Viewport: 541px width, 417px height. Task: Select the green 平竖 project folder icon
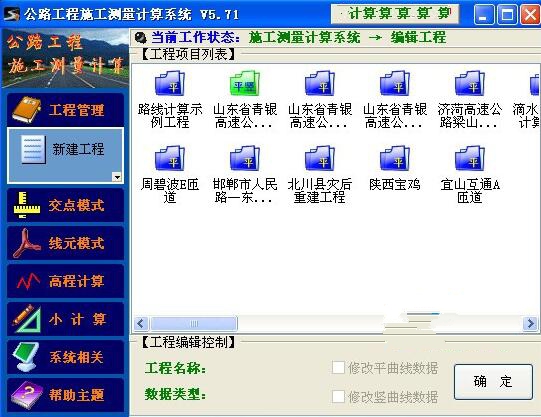[x=245, y=84]
